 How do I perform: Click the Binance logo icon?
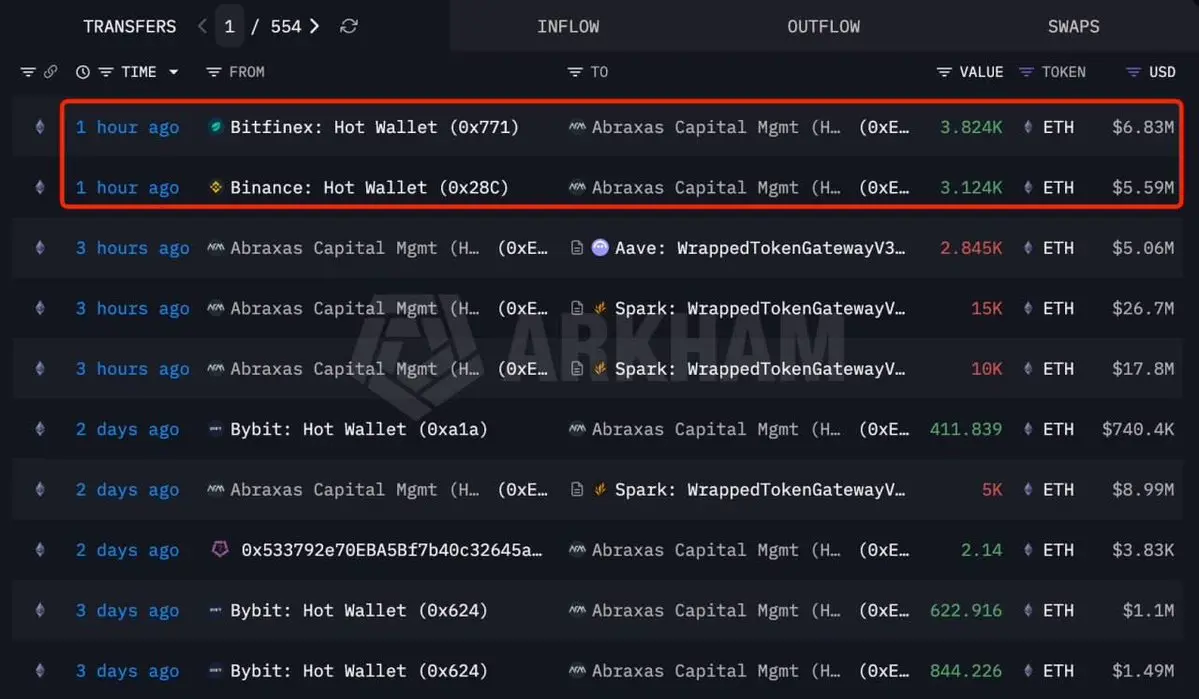[216, 187]
